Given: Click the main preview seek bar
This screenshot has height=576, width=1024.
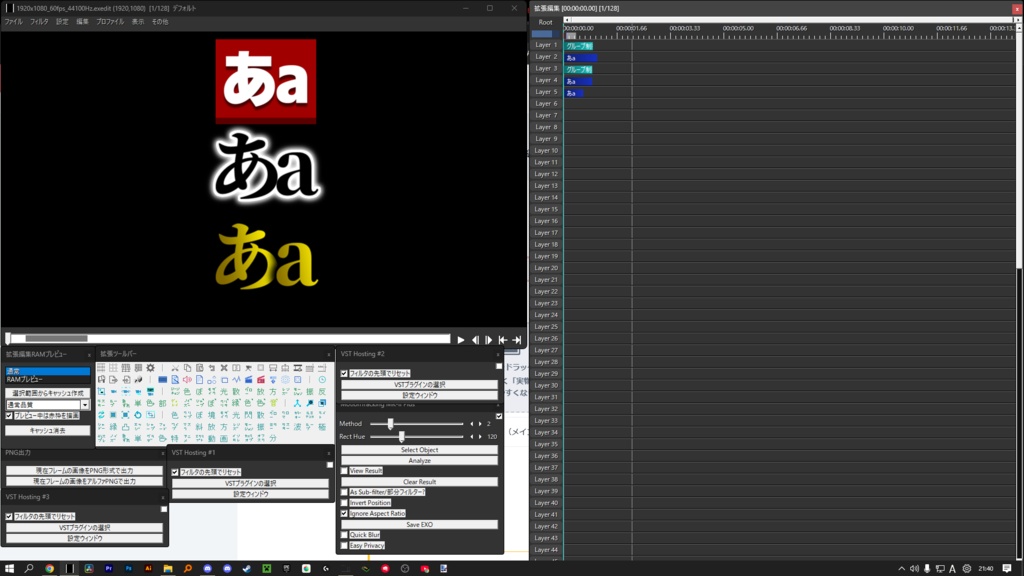Looking at the screenshot, I should [x=228, y=338].
